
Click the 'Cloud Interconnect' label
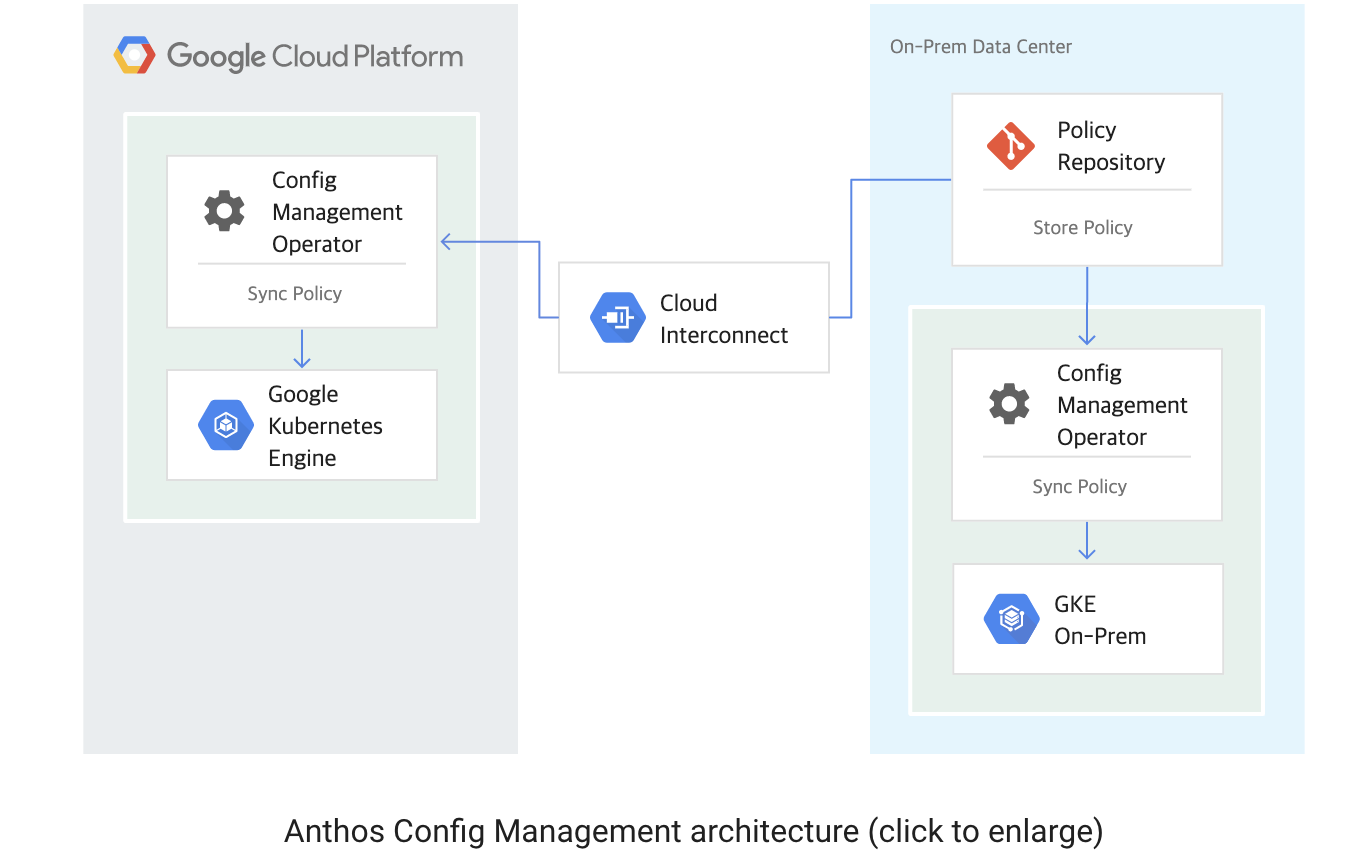click(724, 319)
